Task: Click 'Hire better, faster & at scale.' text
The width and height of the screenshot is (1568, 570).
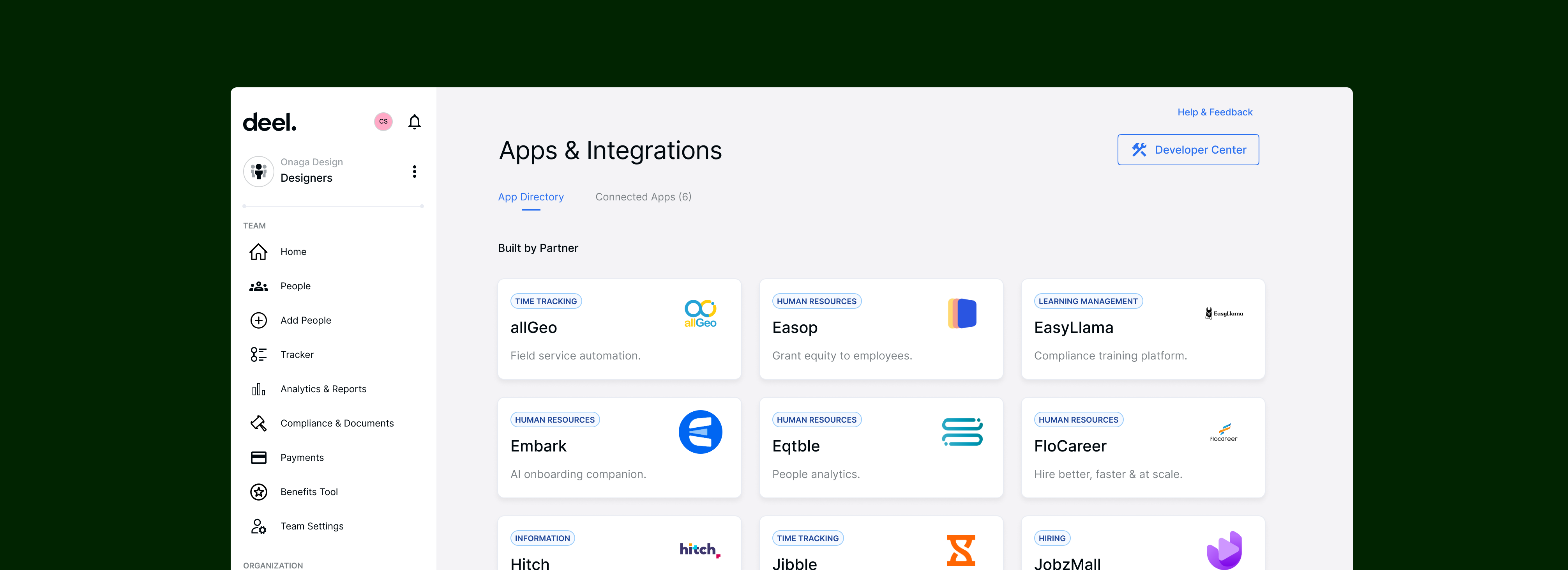Action: pos(1108,474)
